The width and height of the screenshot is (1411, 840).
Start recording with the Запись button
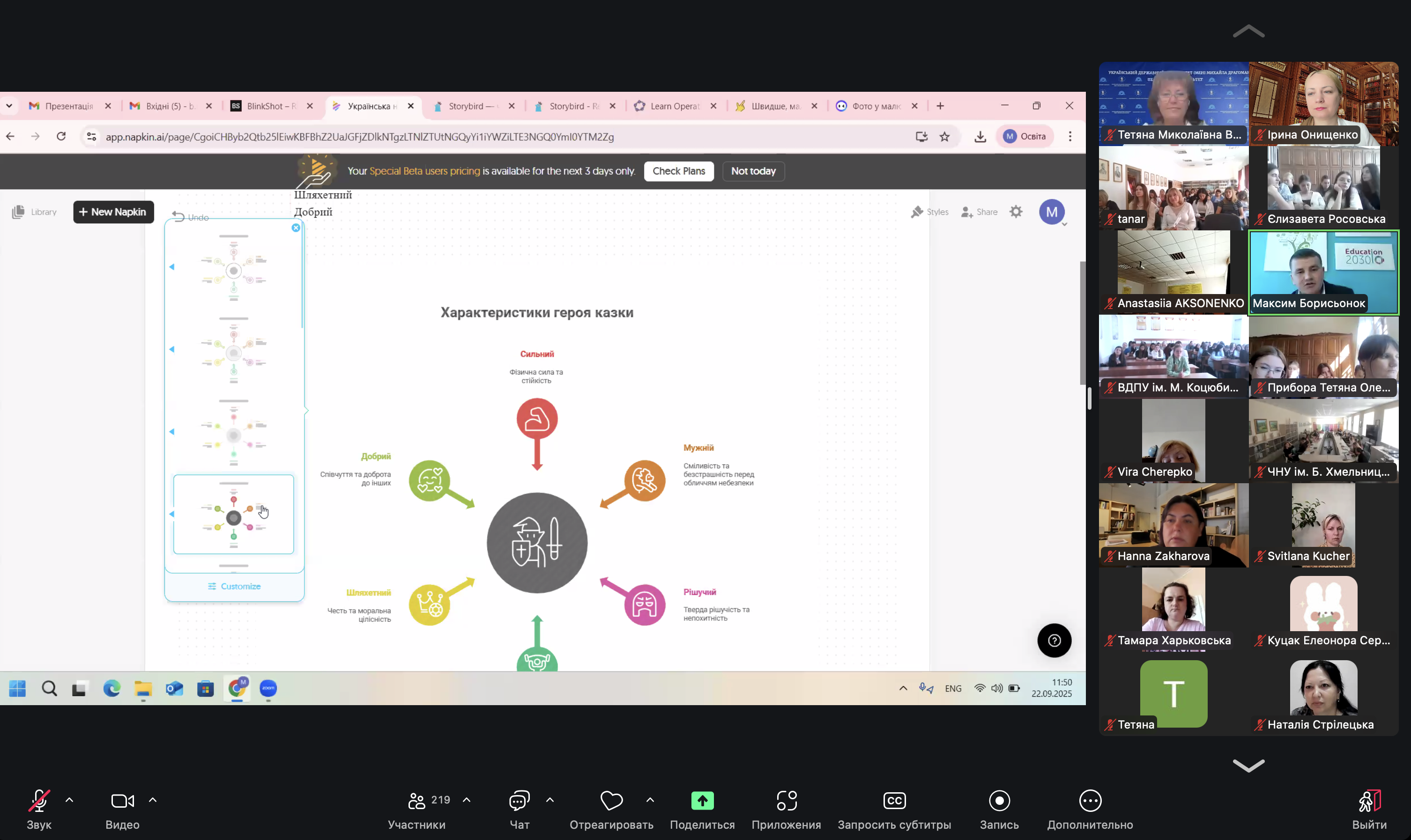[999, 800]
